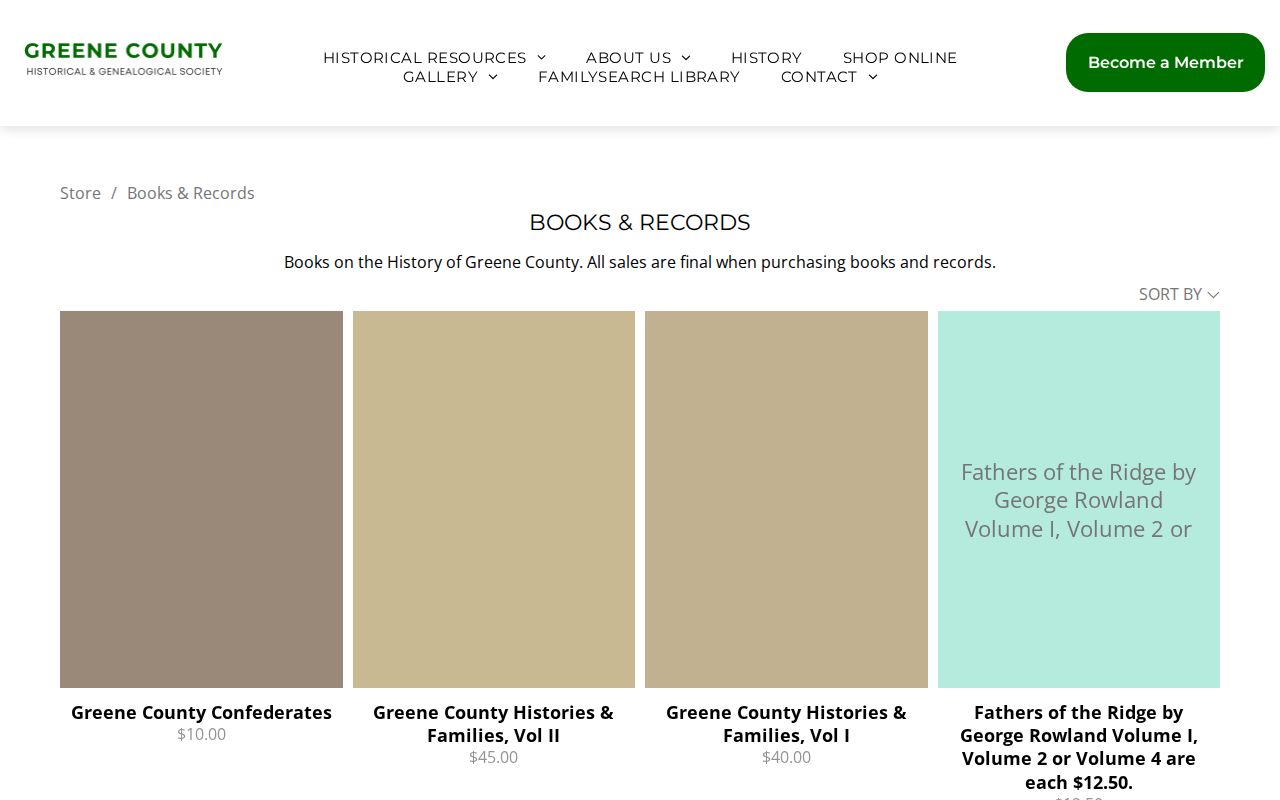Image resolution: width=1280 pixels, height=800 pixels.
Task: Open Greene County Histories & Families, Vol II title
Action: pos(493,724)
